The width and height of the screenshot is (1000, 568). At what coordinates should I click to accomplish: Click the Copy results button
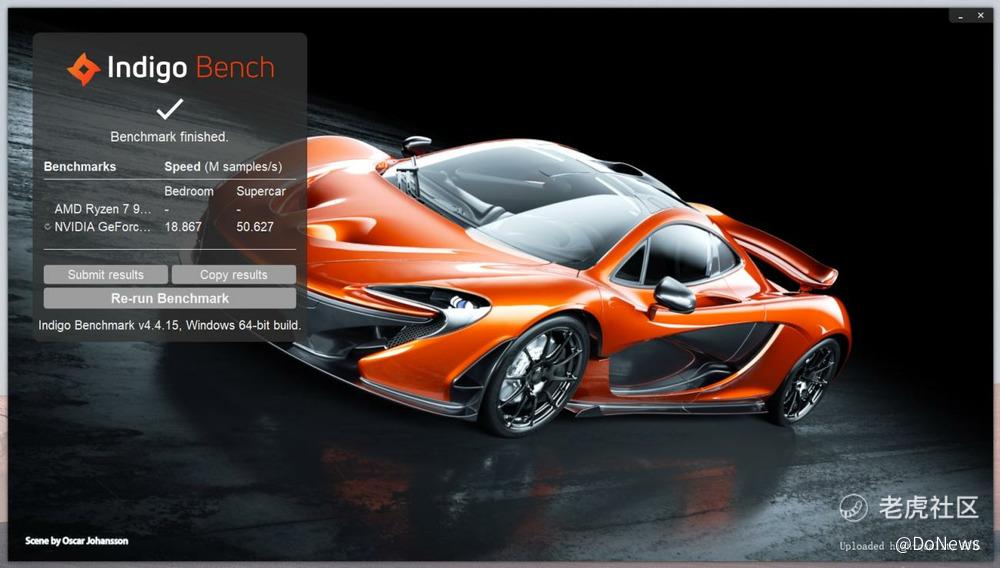233,275
